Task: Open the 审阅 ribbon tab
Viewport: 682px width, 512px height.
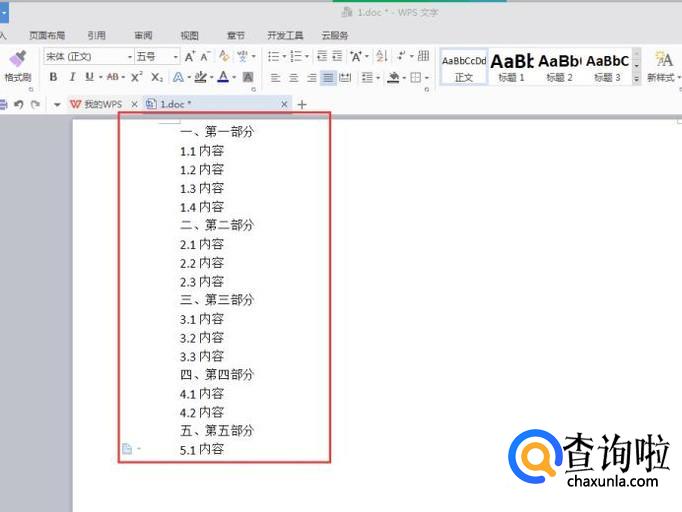Action: coord(143,35)
